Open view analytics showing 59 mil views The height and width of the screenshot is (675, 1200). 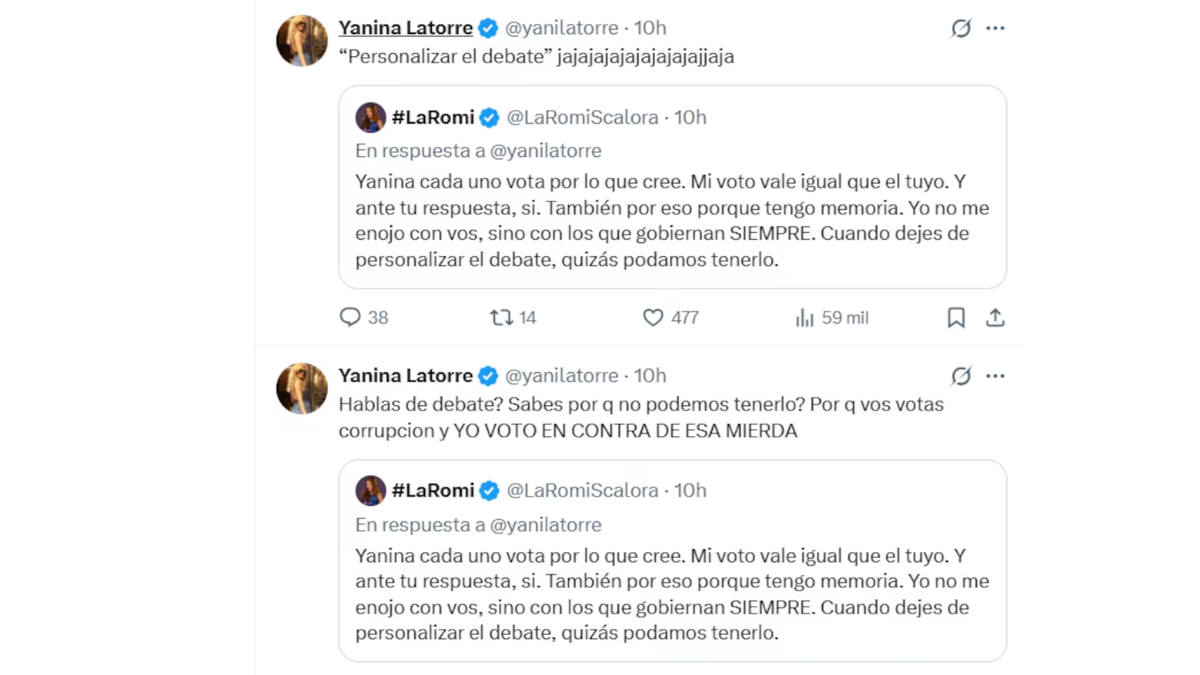point(805,317)
